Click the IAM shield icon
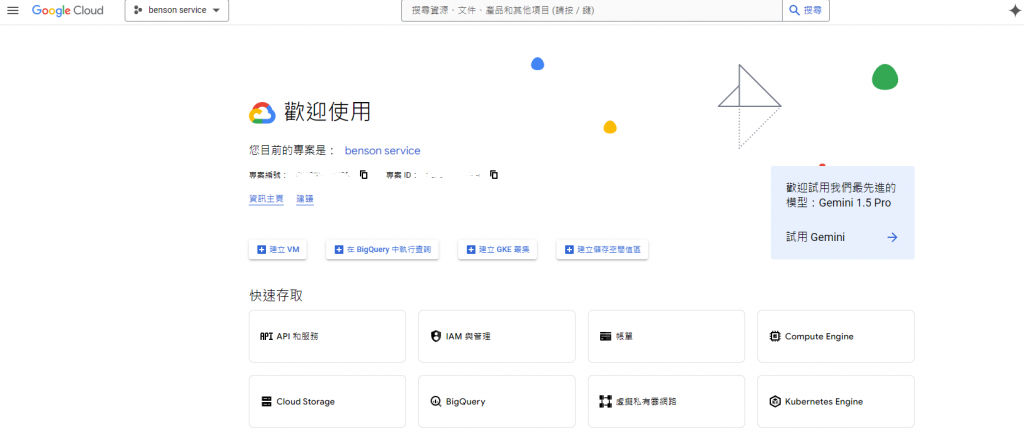Viewport: 1024px width, 442px height. click(436, 337)
